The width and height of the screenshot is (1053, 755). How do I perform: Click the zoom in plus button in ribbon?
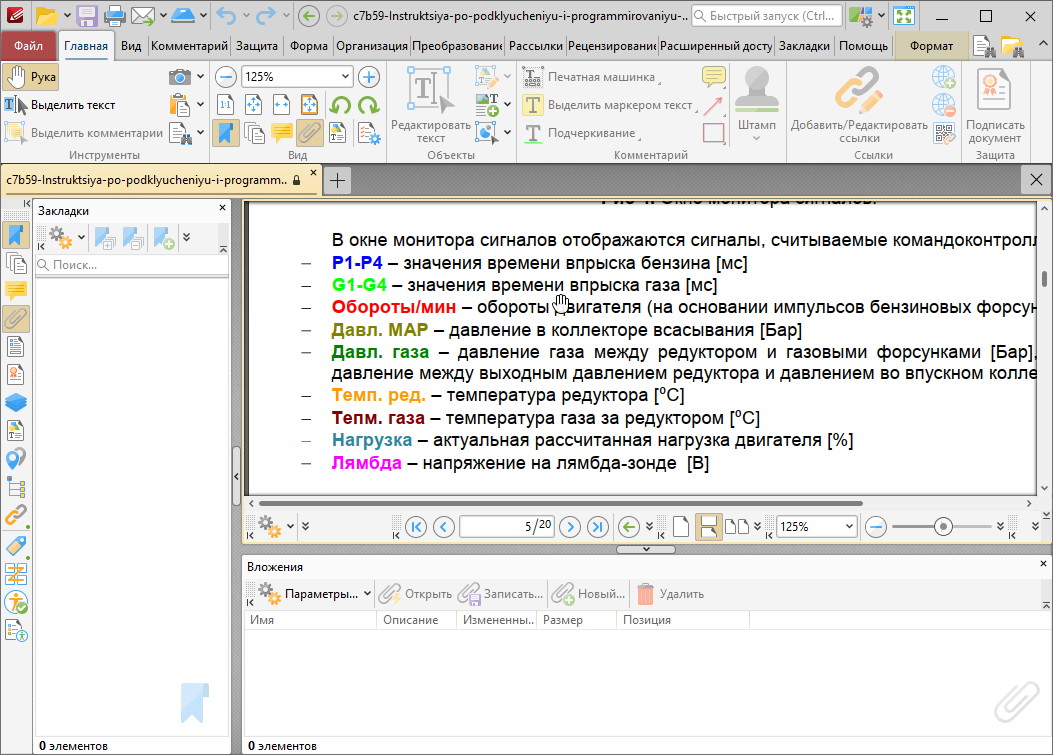tap(369, 77)
